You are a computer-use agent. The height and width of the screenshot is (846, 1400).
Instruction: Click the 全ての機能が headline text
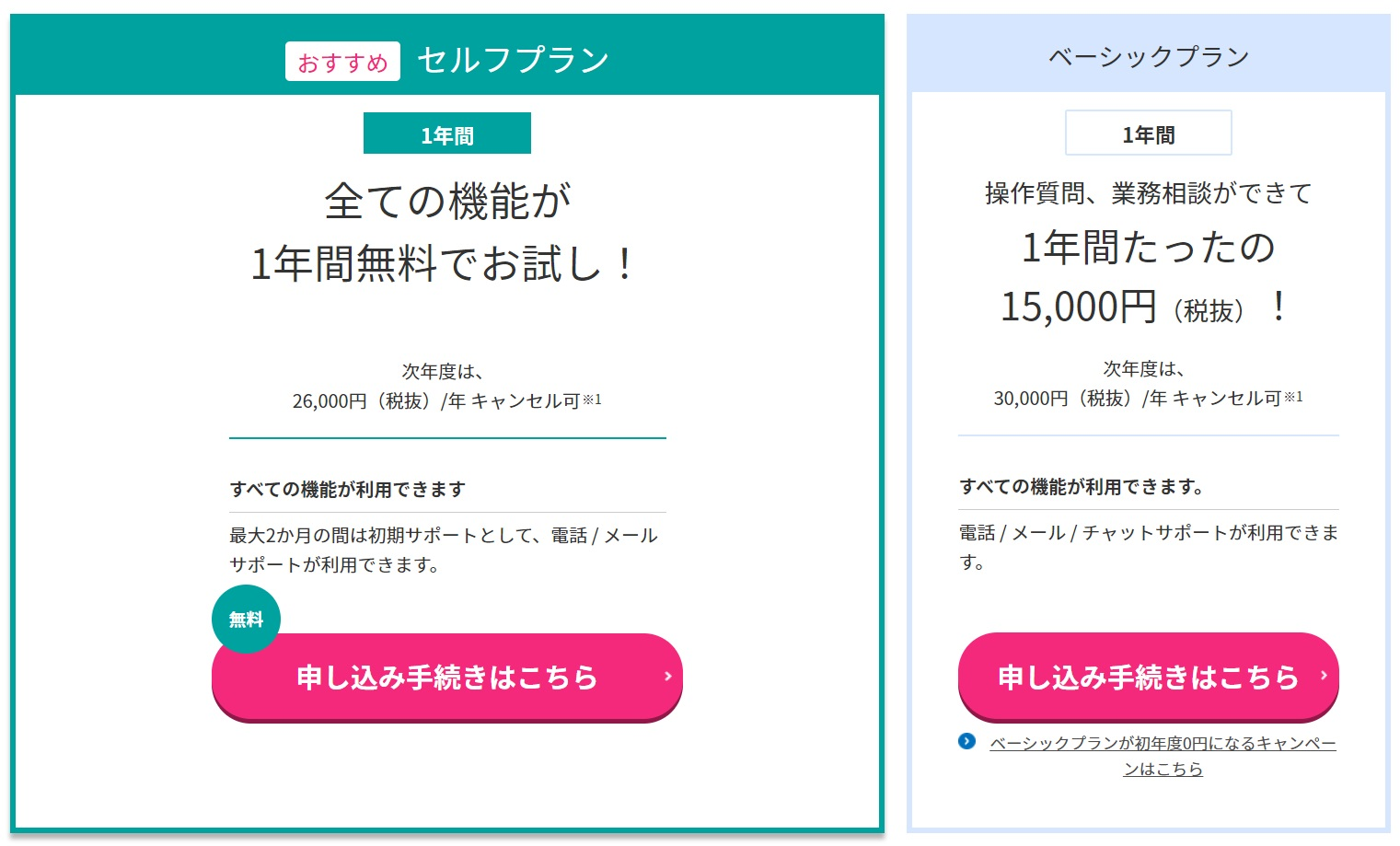(447, 202)
